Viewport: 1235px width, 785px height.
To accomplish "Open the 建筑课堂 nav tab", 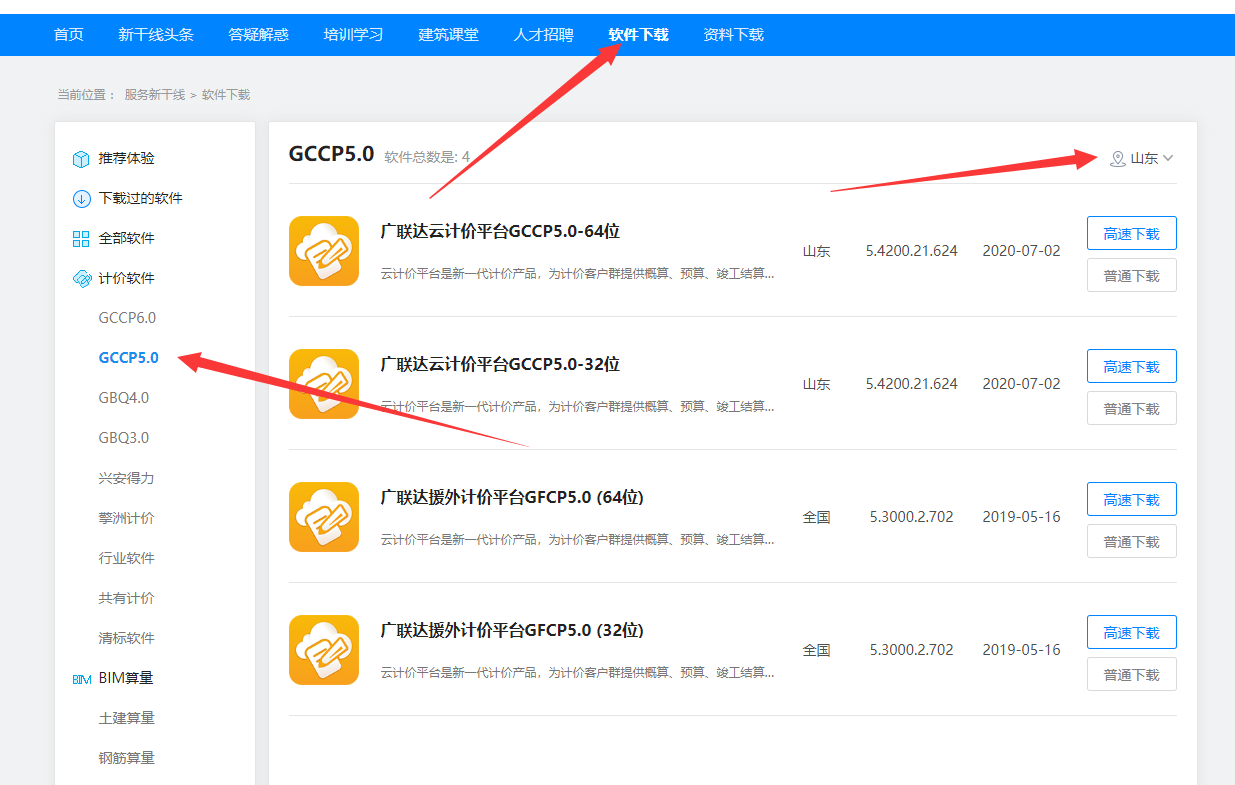I will pos(448,35).
